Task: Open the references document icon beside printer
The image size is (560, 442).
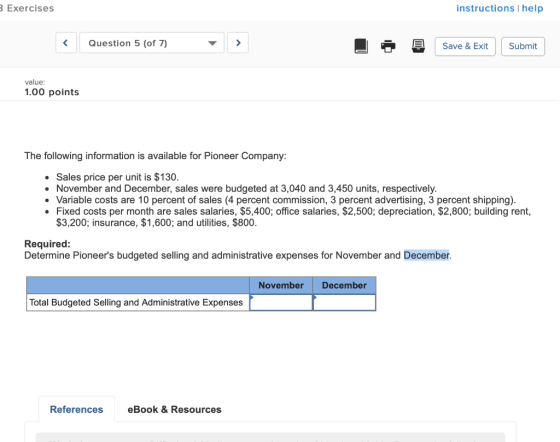Action: pyautogui.click(x=418, y=46)
